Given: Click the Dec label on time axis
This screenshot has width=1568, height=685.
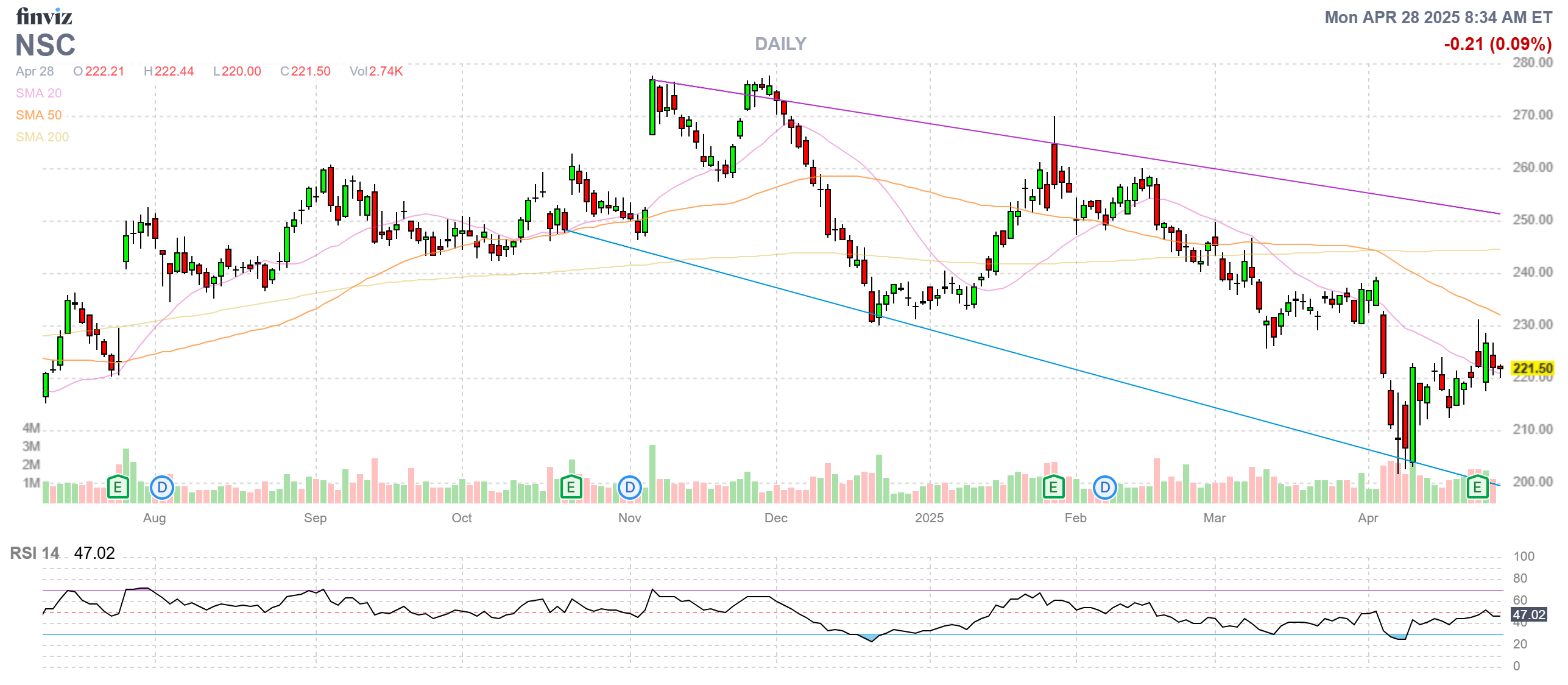Looking at the screenshot, I should coord(775,518).
